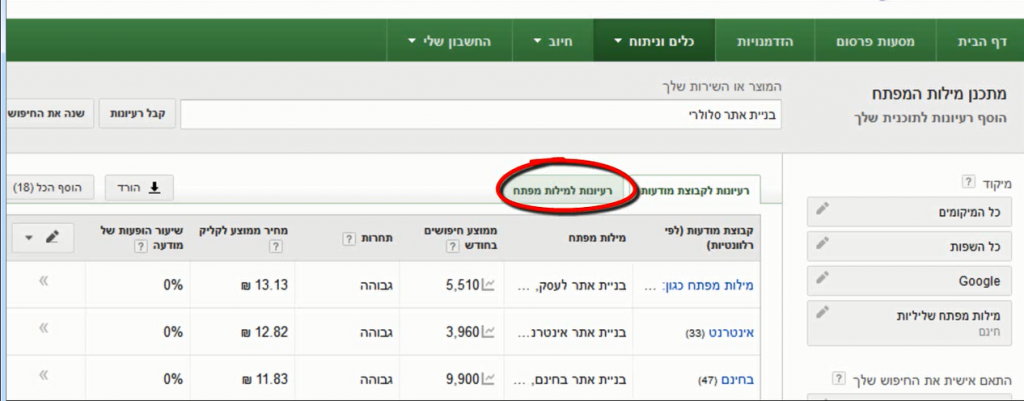1024x401 pixels.
Task: Switch to רעיונות למילות מפתח tab
Action: (x=561, y=191)
